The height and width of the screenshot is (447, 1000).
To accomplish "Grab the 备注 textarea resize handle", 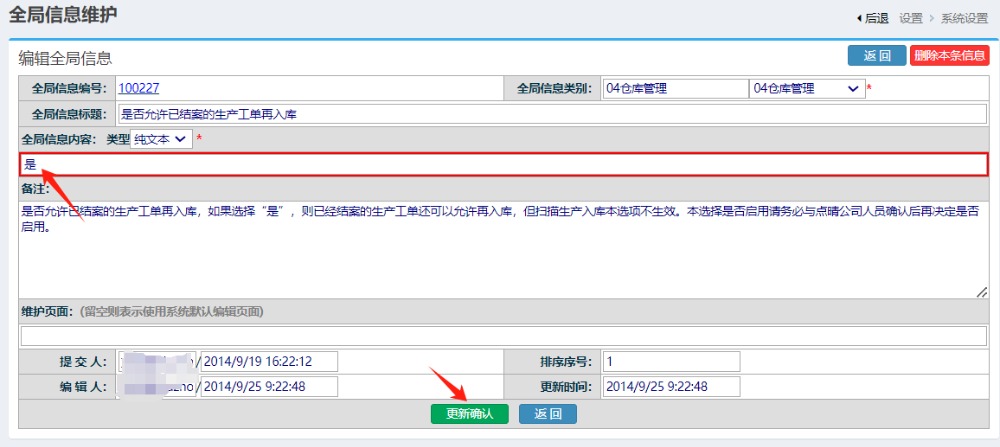I will click(982, 291).
